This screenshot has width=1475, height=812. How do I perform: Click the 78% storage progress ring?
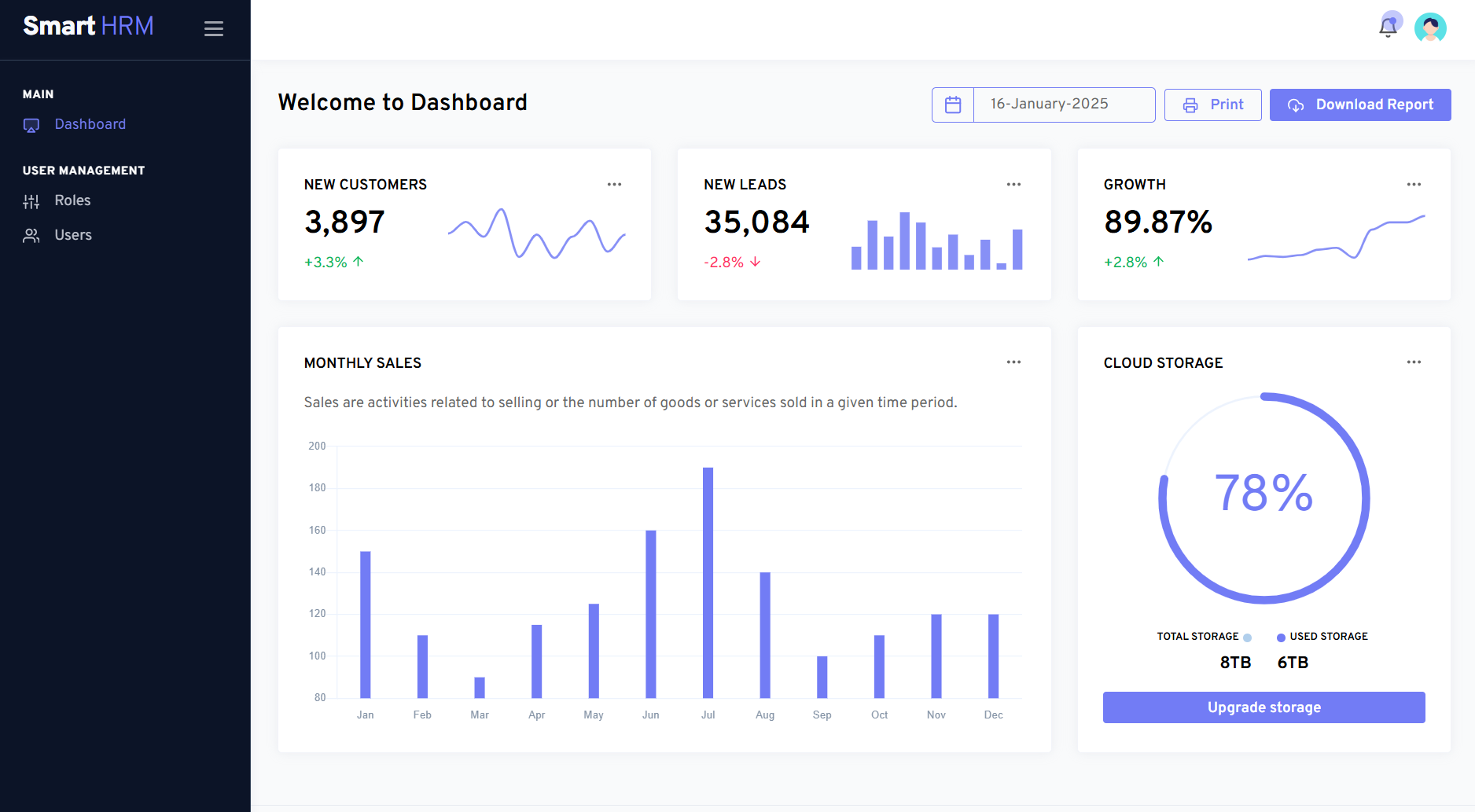1264,498
